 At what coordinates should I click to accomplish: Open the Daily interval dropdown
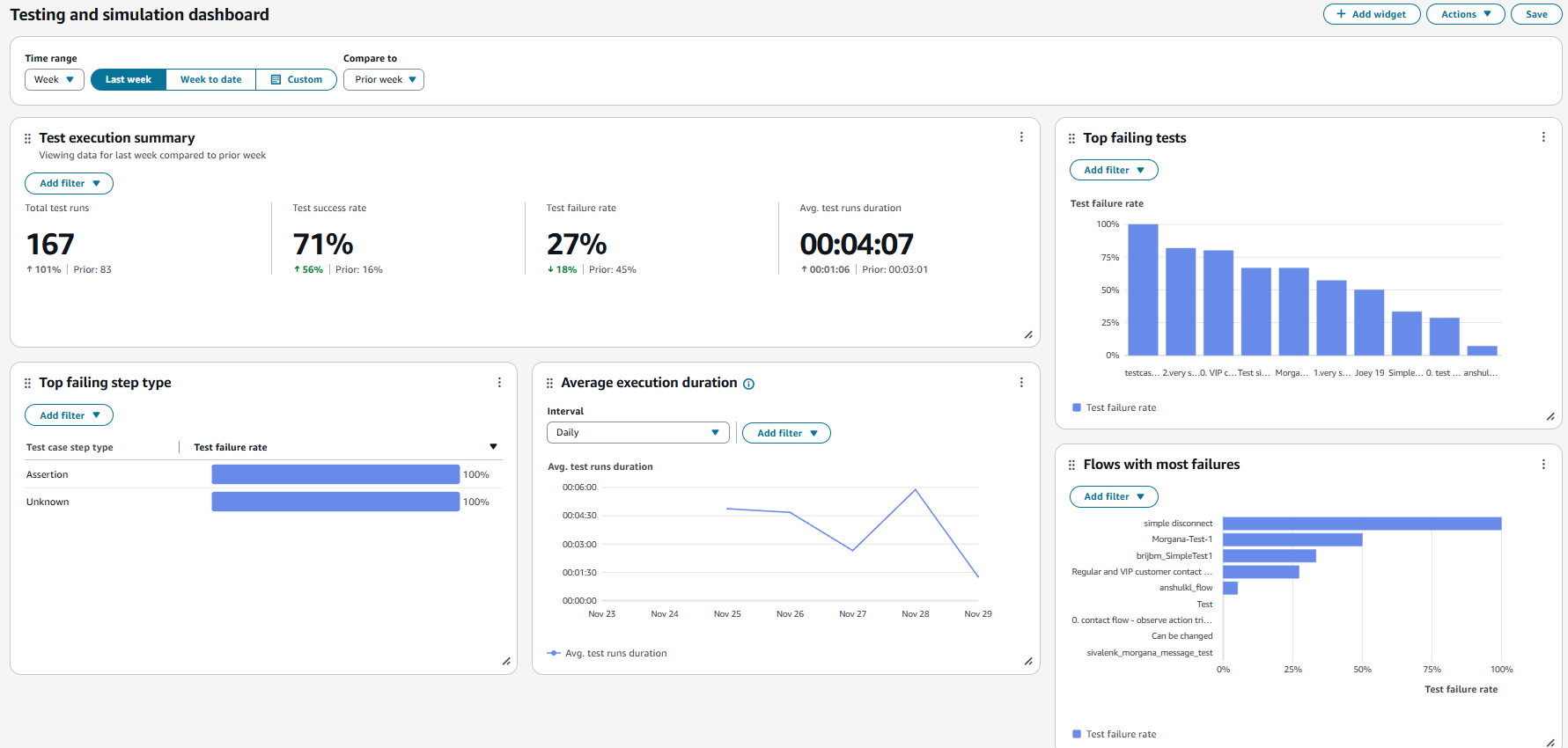pyautogui.click(x=637, y=433)
